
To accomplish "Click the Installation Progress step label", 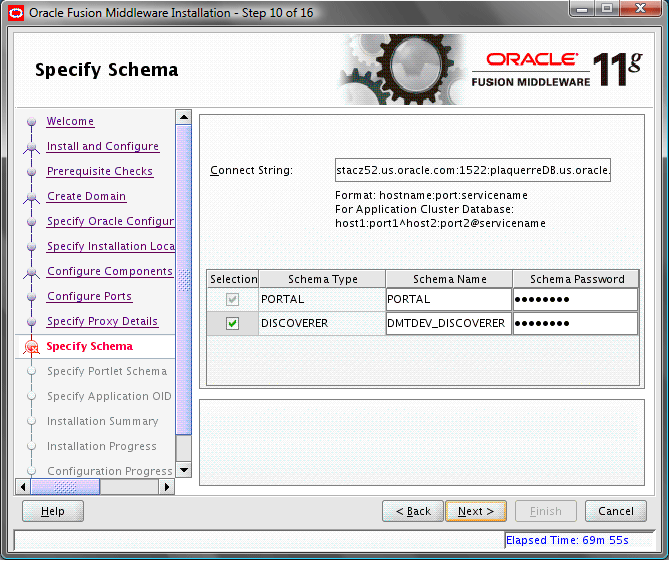I will pyautogui.click(x=102, y=446).
